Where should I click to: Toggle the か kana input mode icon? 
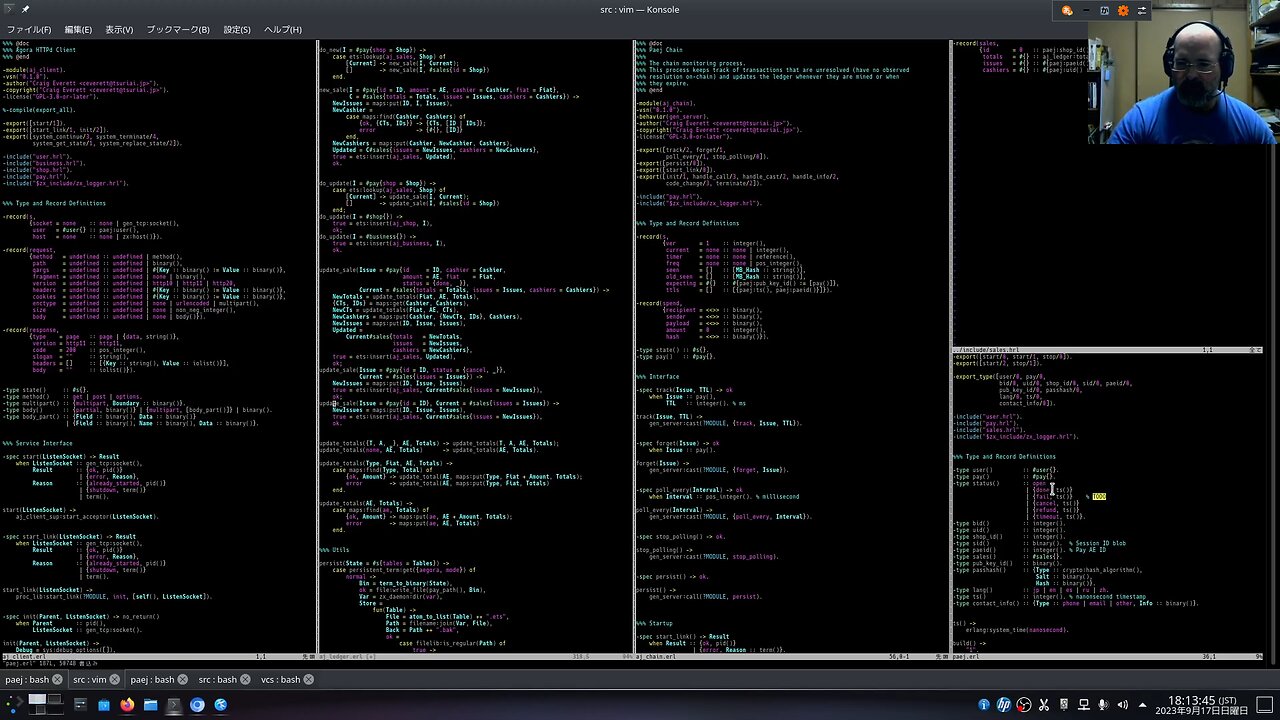pyautogui.click(x=1104, y=10)
